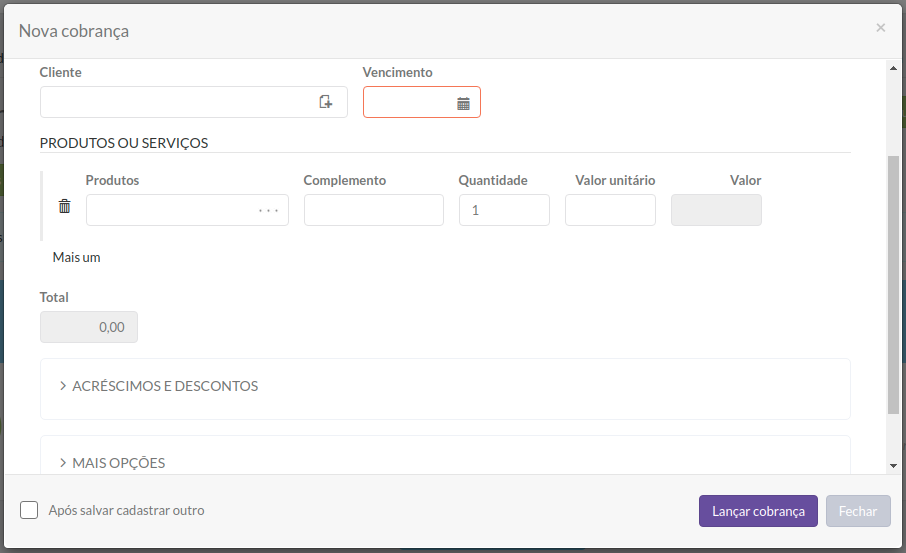Click the 'Total' label

pos(54,297)
